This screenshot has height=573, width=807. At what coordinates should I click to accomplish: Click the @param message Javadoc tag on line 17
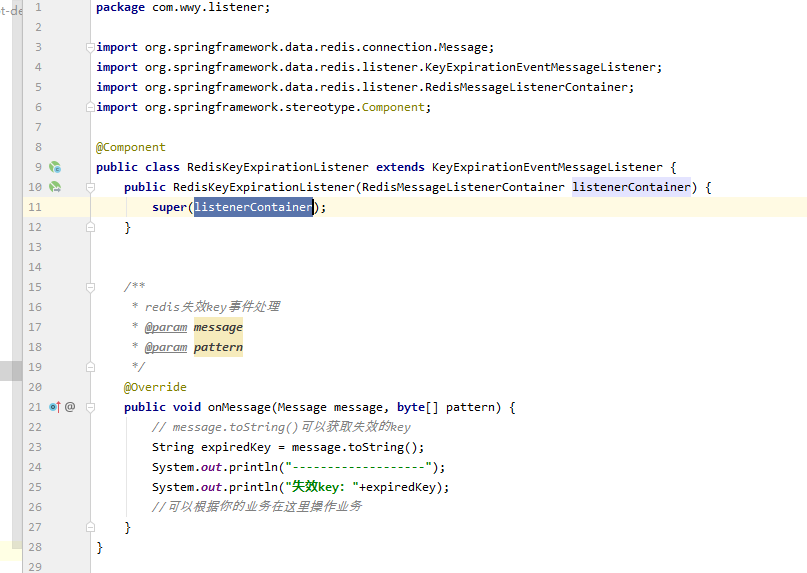(194, 327)
